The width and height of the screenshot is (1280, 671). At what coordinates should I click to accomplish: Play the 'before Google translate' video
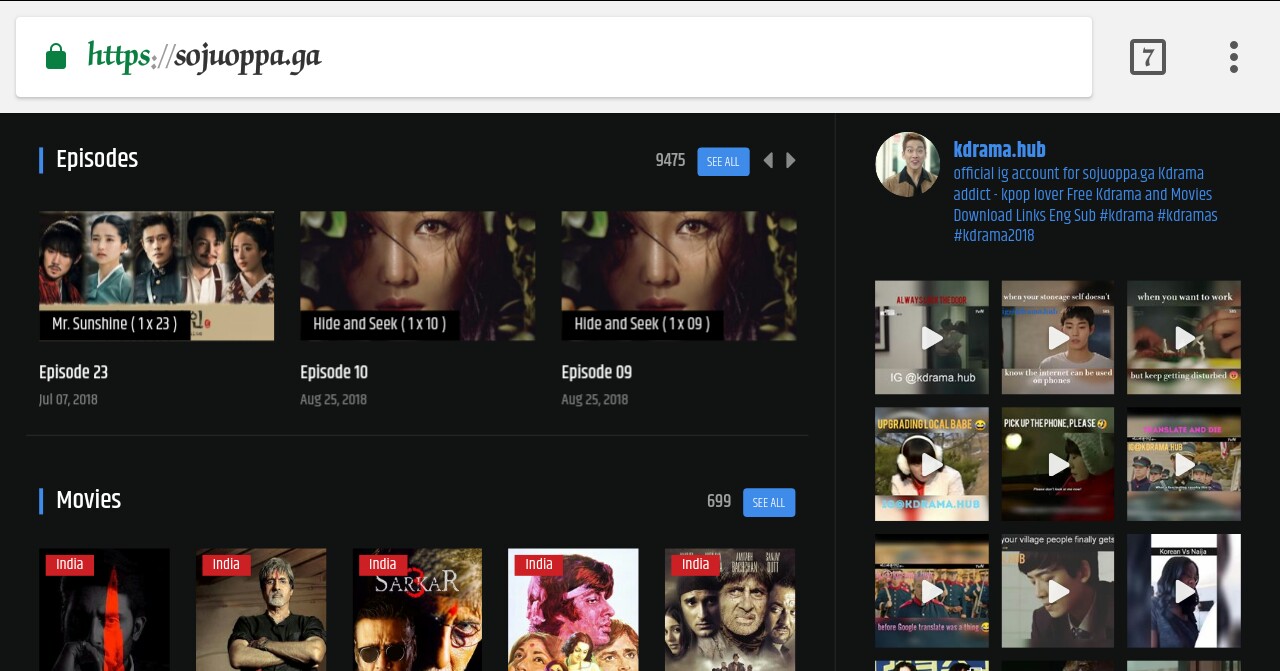(932, 591)
